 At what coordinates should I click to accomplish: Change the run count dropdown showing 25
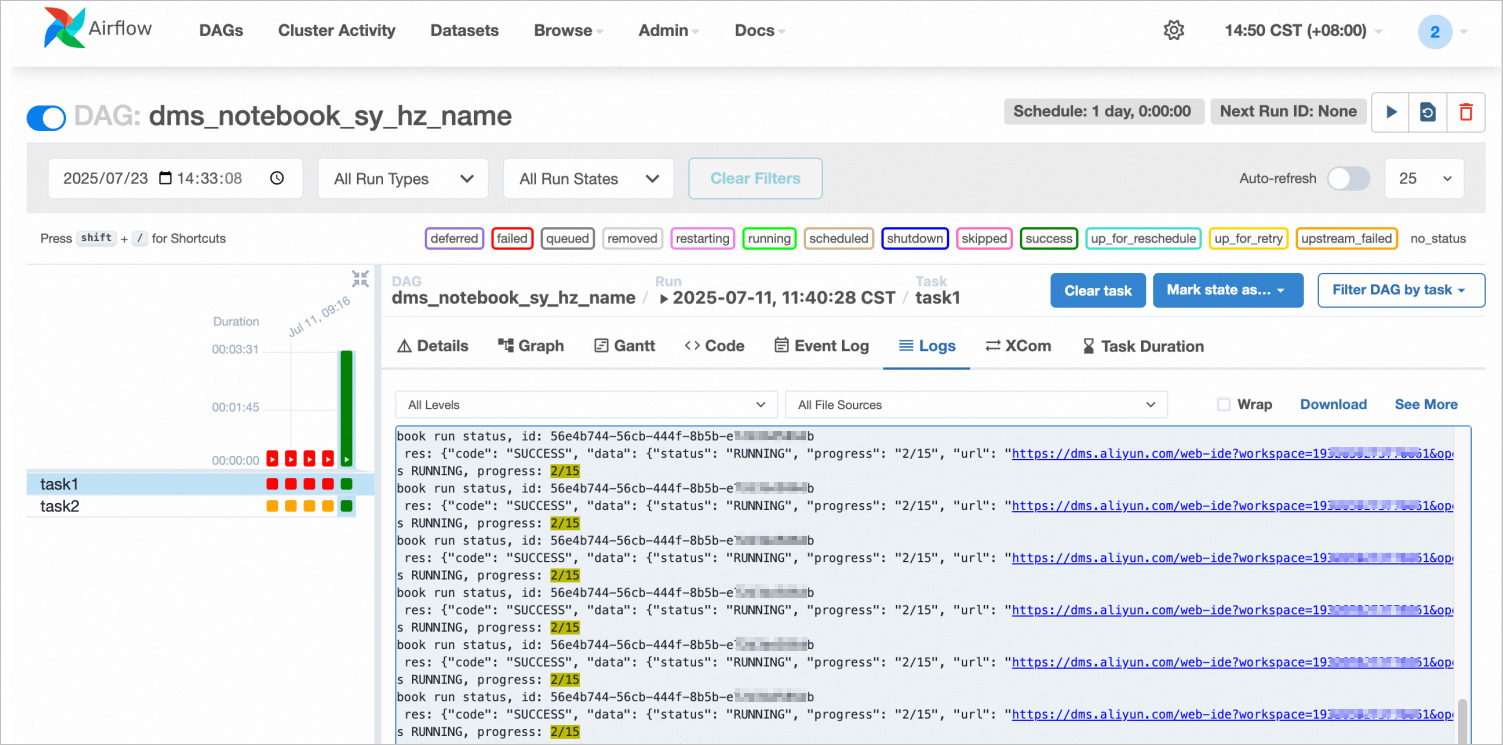(x=1424, y=178)
